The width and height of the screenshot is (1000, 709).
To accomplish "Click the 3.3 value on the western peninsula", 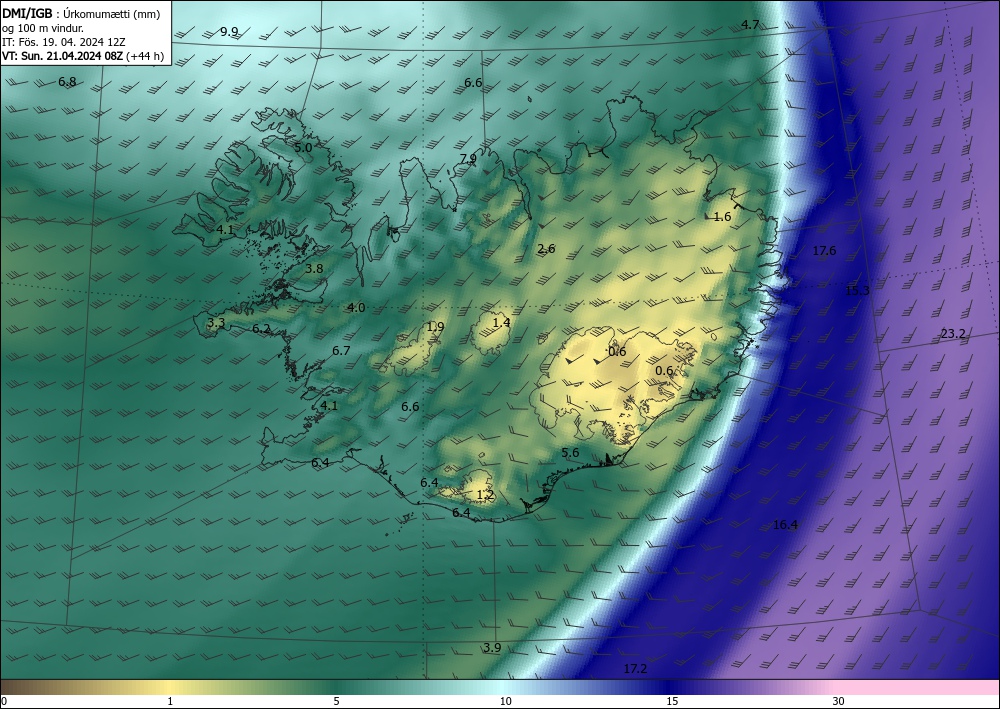I will click(217, 323).
